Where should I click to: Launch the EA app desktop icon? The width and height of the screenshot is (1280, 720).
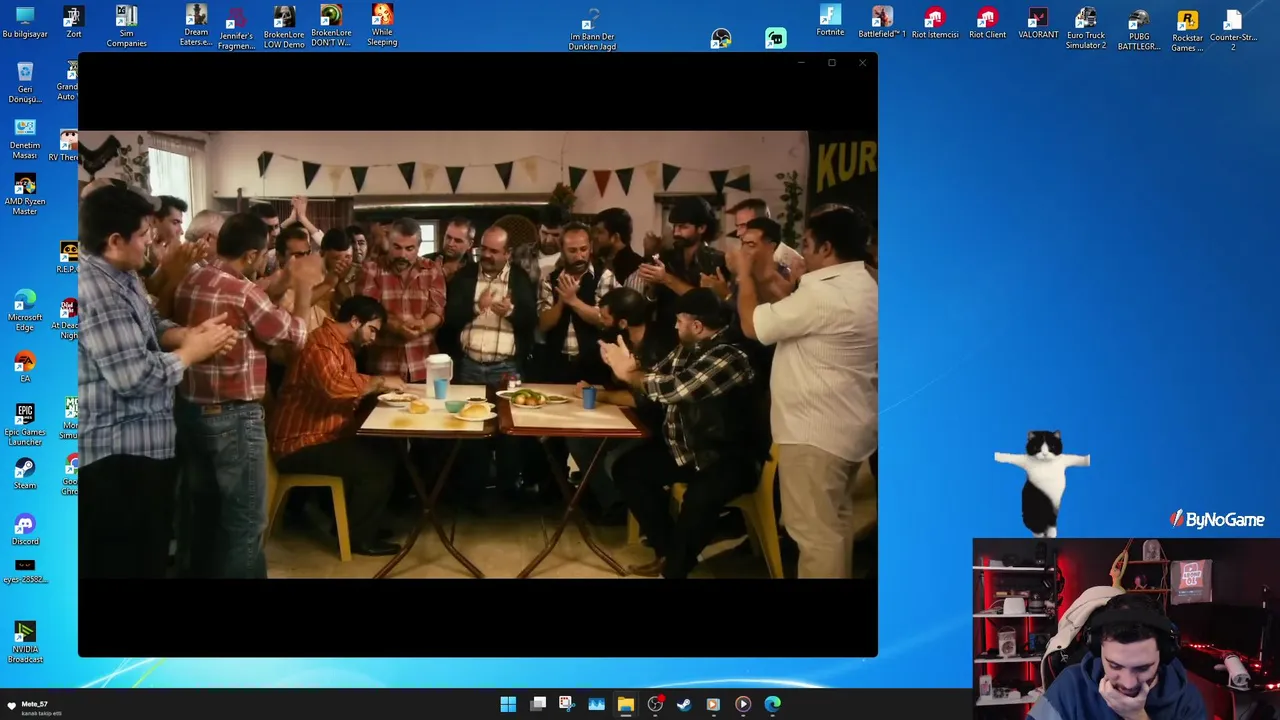tap(25, 366)
